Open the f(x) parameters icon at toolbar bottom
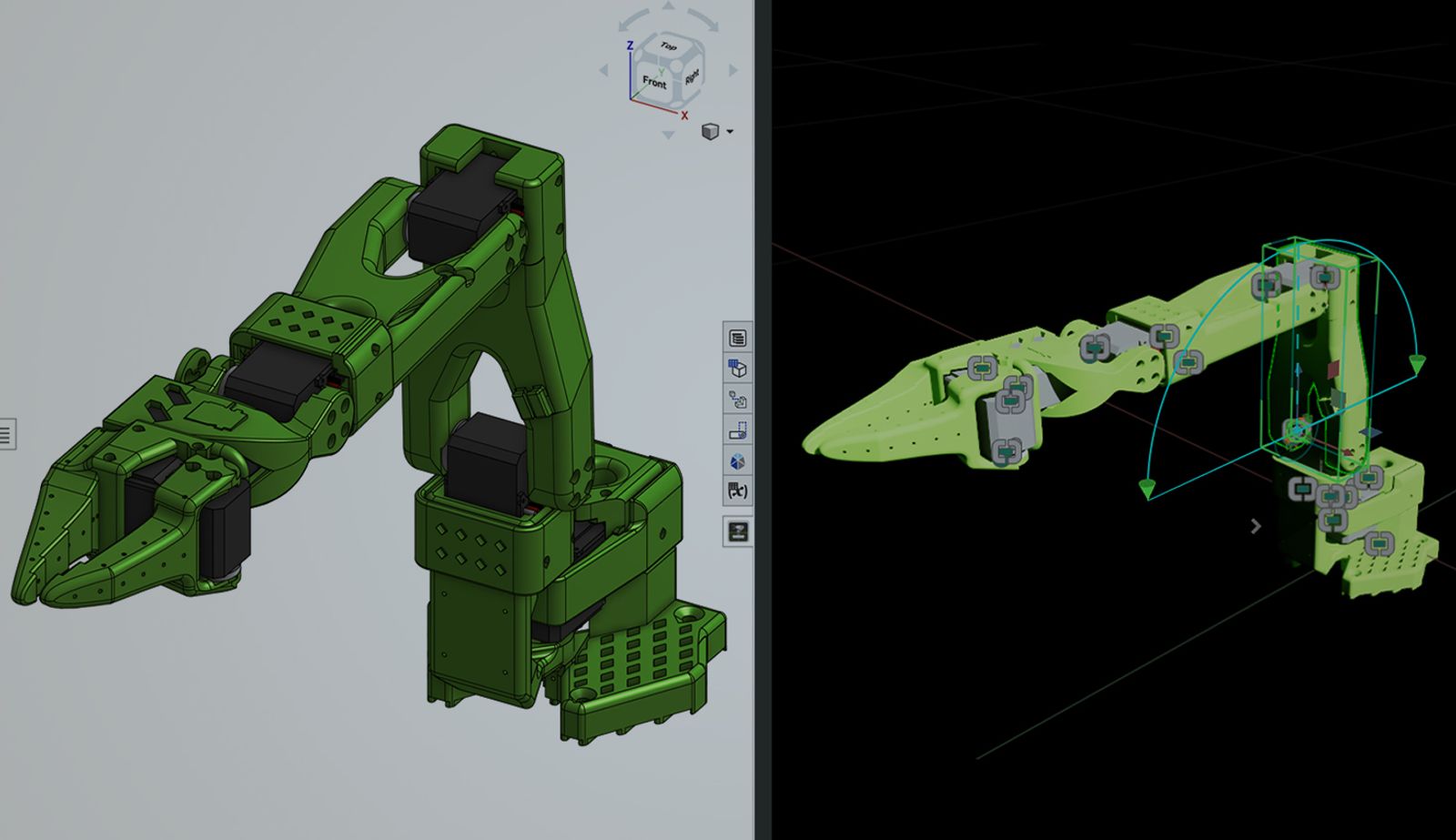 (739, 490)
